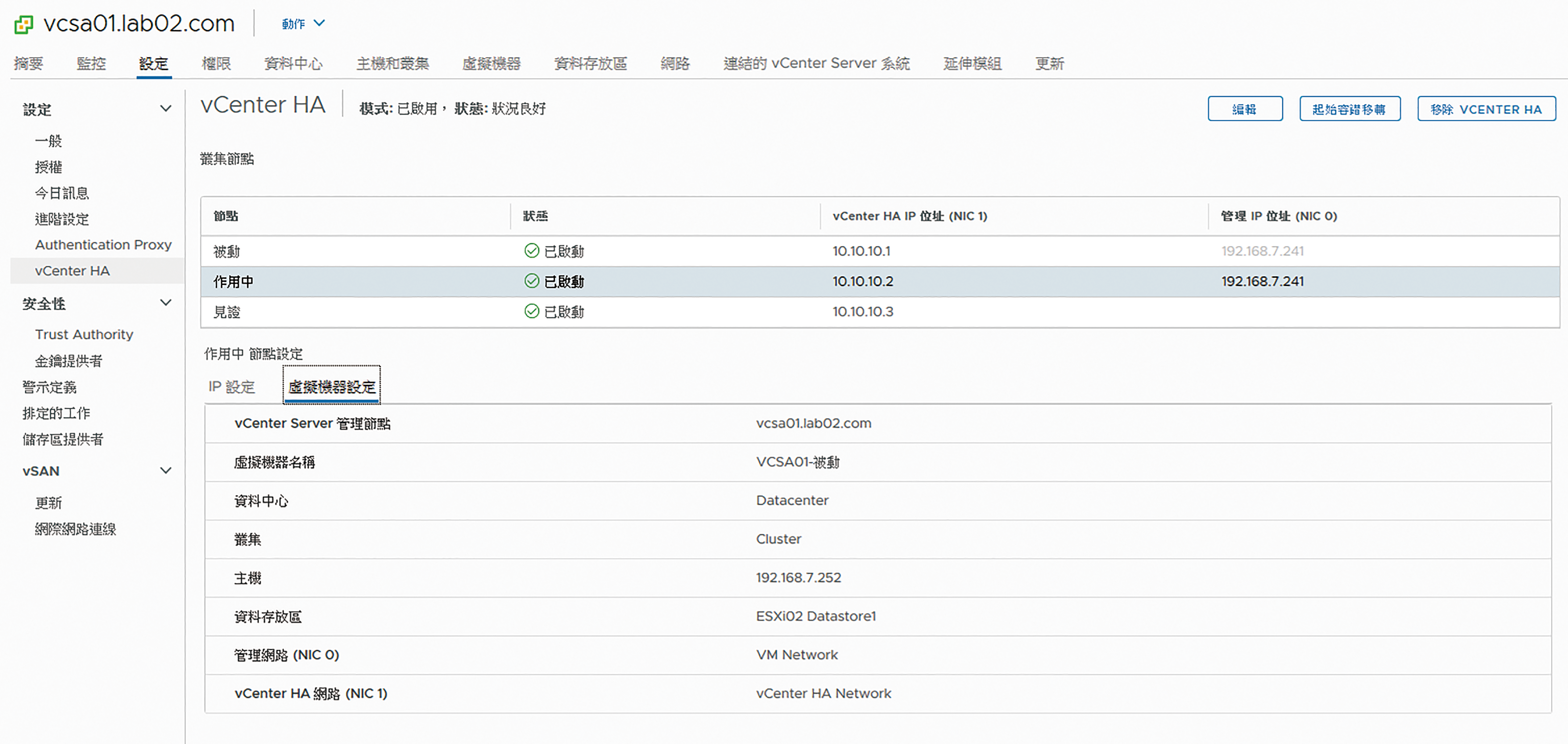Screen dimensions: 1568x744
Task: Click the VM Network value
Action: click(797, 655)
